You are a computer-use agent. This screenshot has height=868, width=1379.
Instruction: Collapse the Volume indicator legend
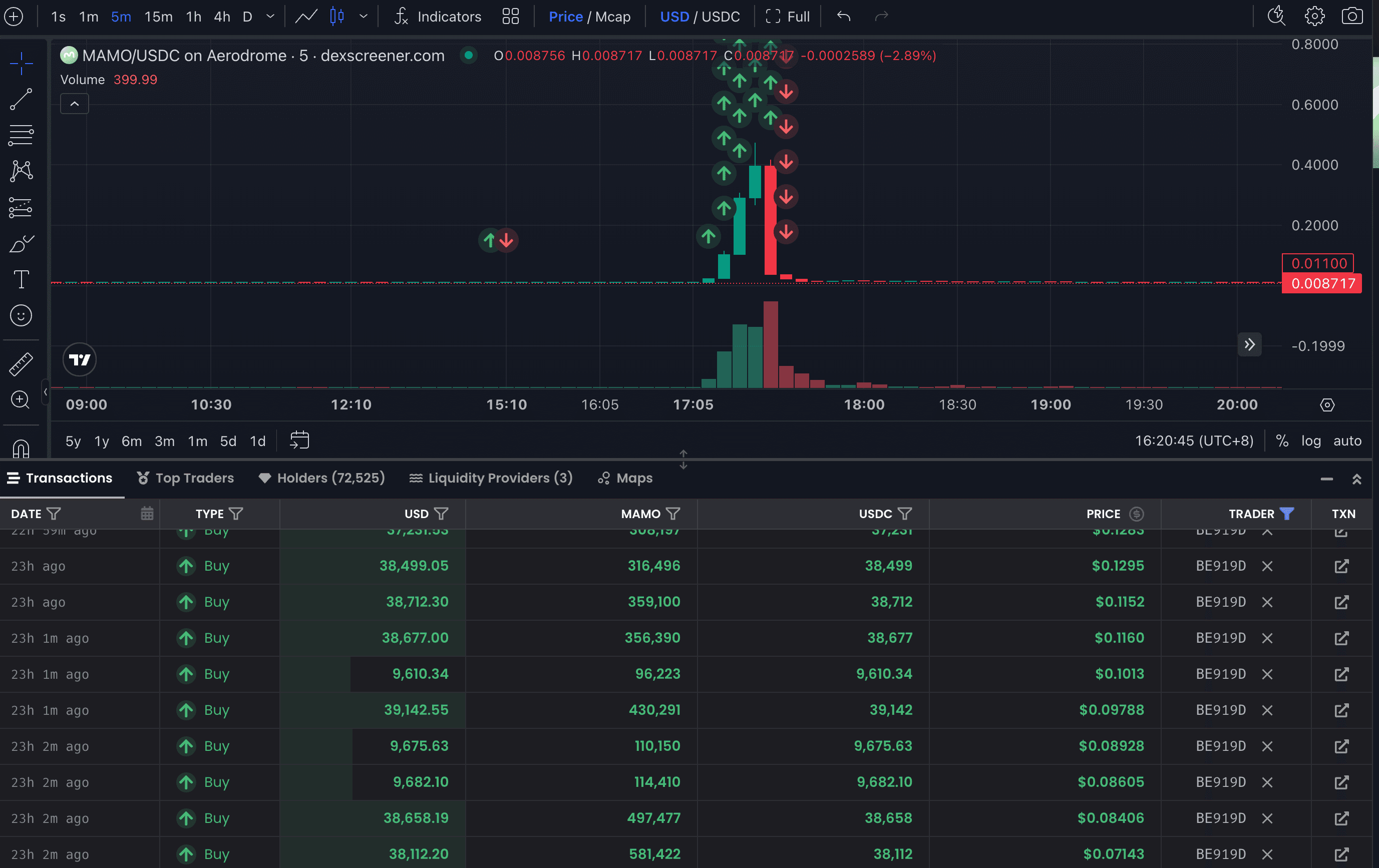coord(75,104)
